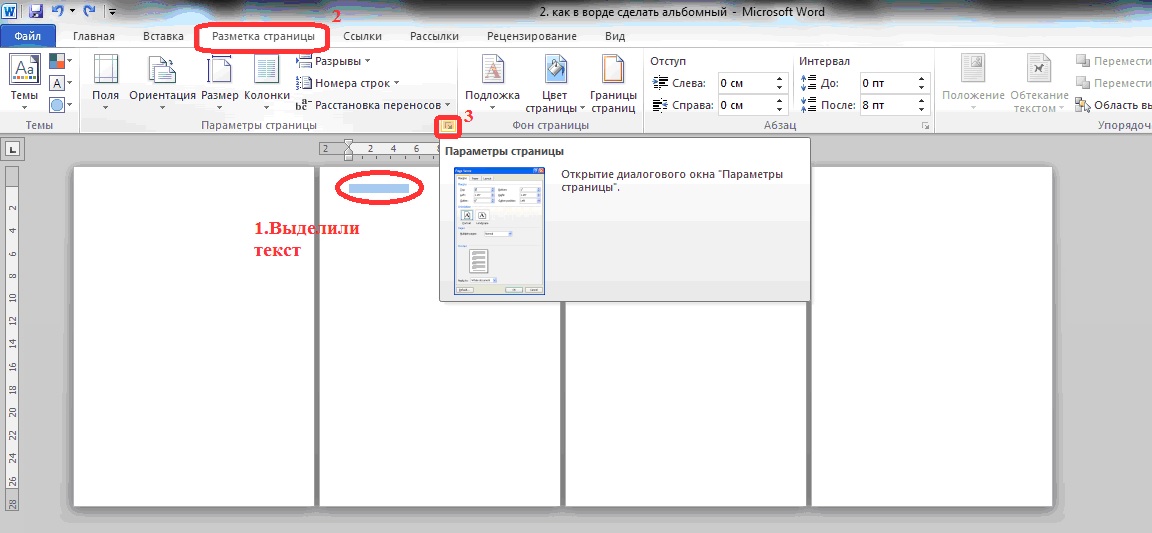Switch to the Ссылки tab

tap(362, 36)
